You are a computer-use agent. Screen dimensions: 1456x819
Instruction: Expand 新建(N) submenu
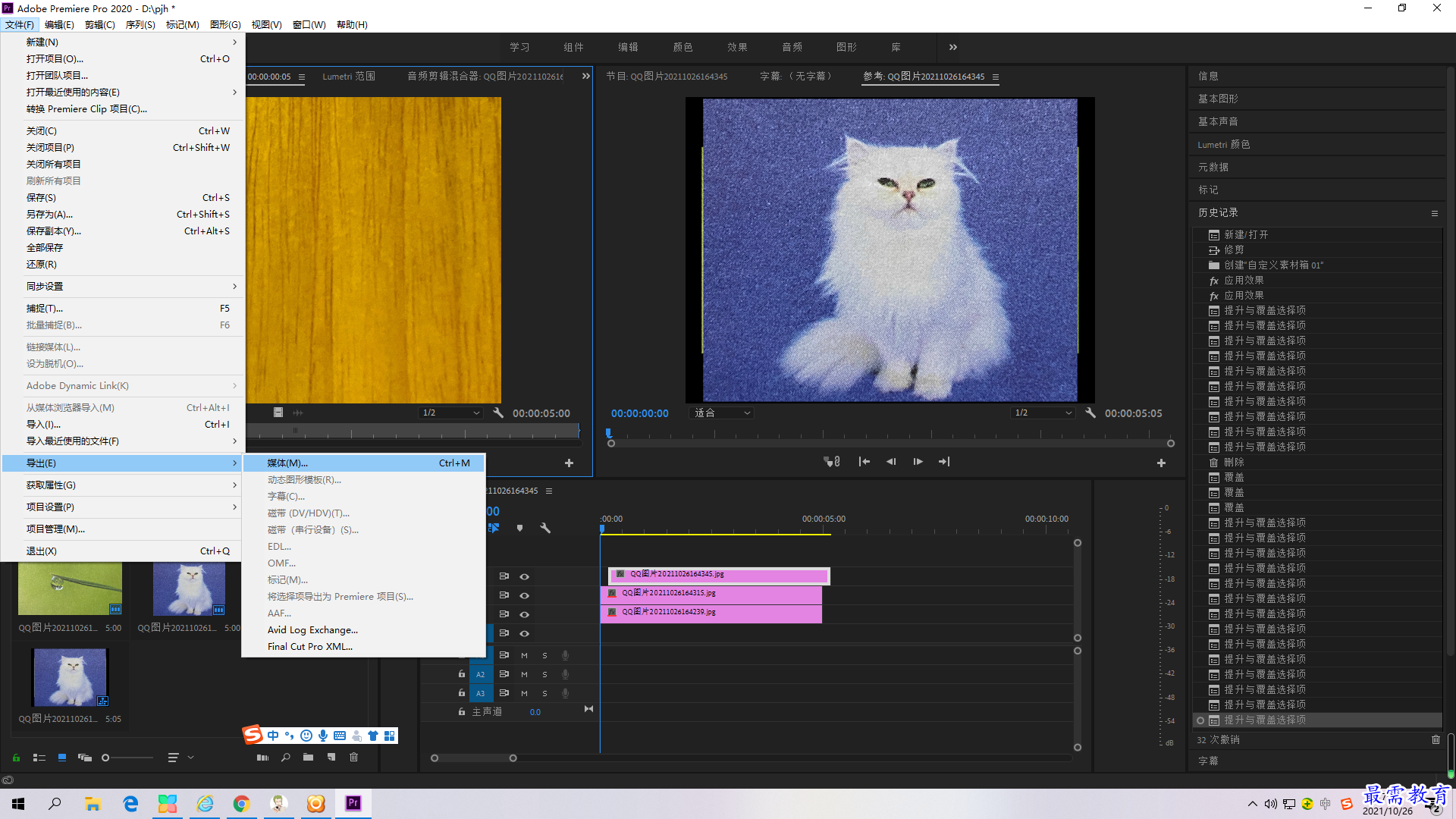(x=123, y=42)
